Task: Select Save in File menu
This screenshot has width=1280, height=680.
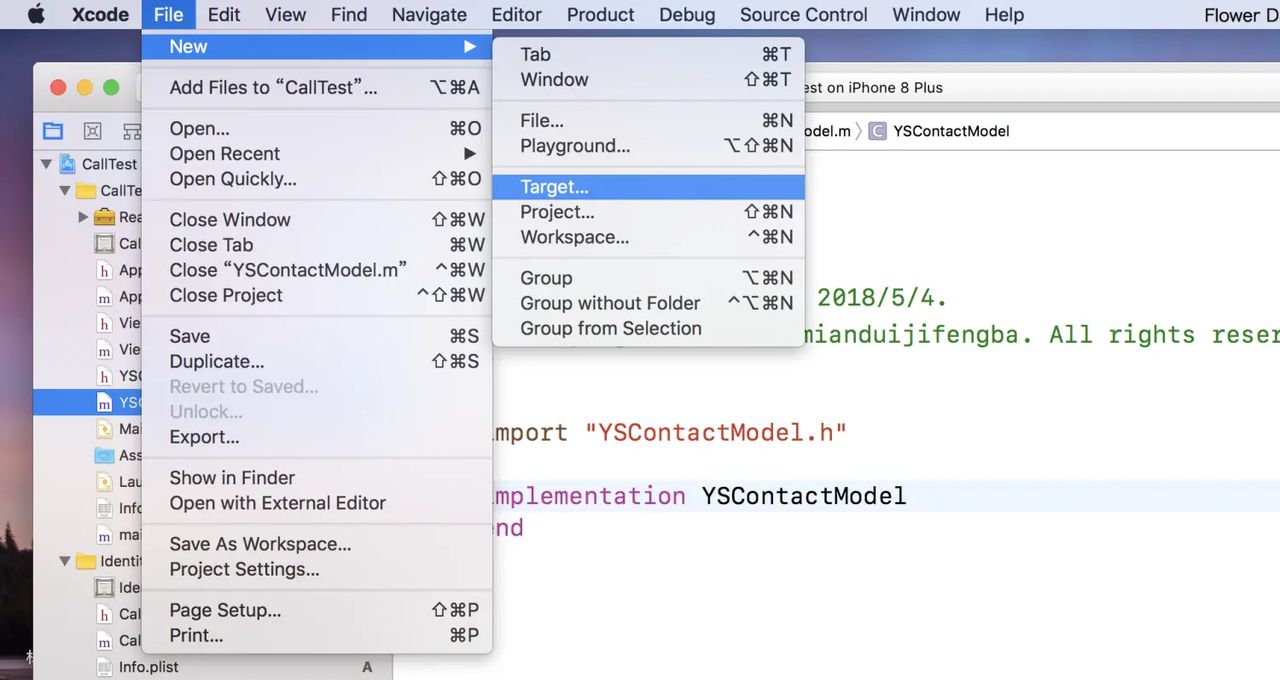Action: pos(317,336)
